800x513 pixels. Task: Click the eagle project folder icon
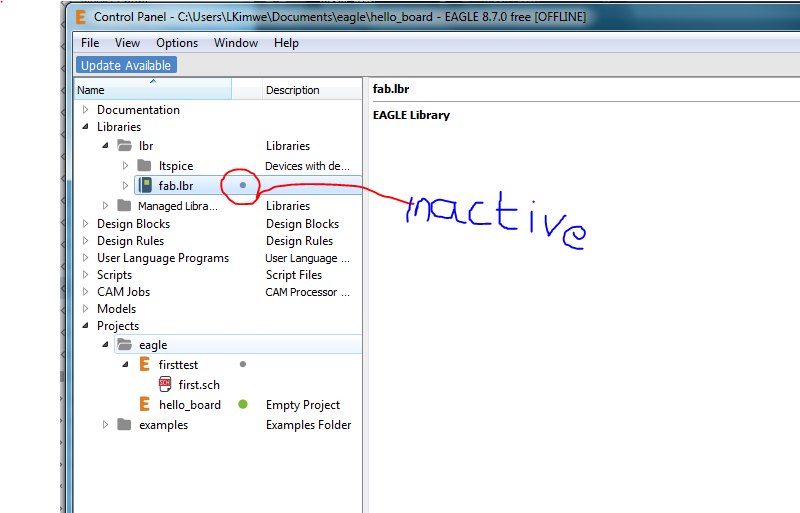pyautogui.click(x=124, y=345)
